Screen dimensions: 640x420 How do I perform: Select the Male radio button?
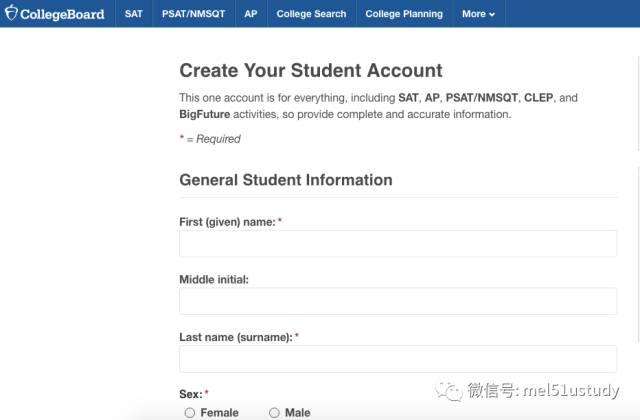274,413
